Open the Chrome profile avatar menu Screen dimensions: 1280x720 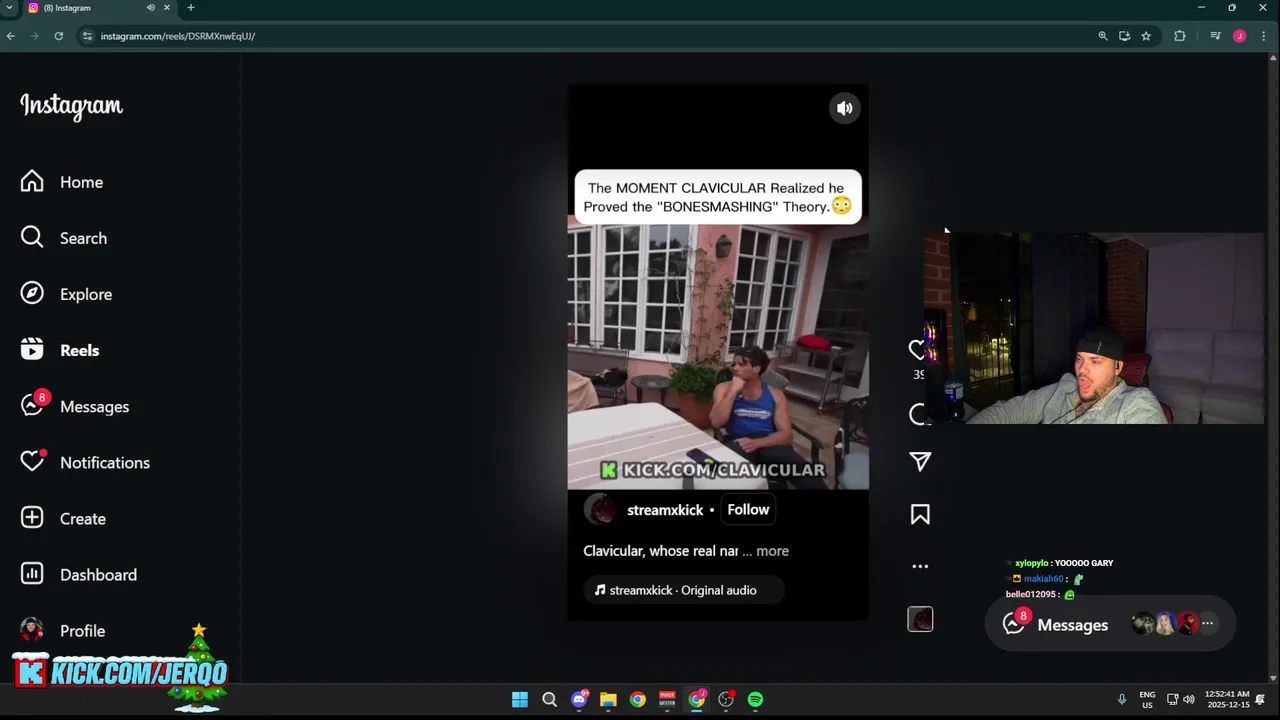[x=1240, y=36]
